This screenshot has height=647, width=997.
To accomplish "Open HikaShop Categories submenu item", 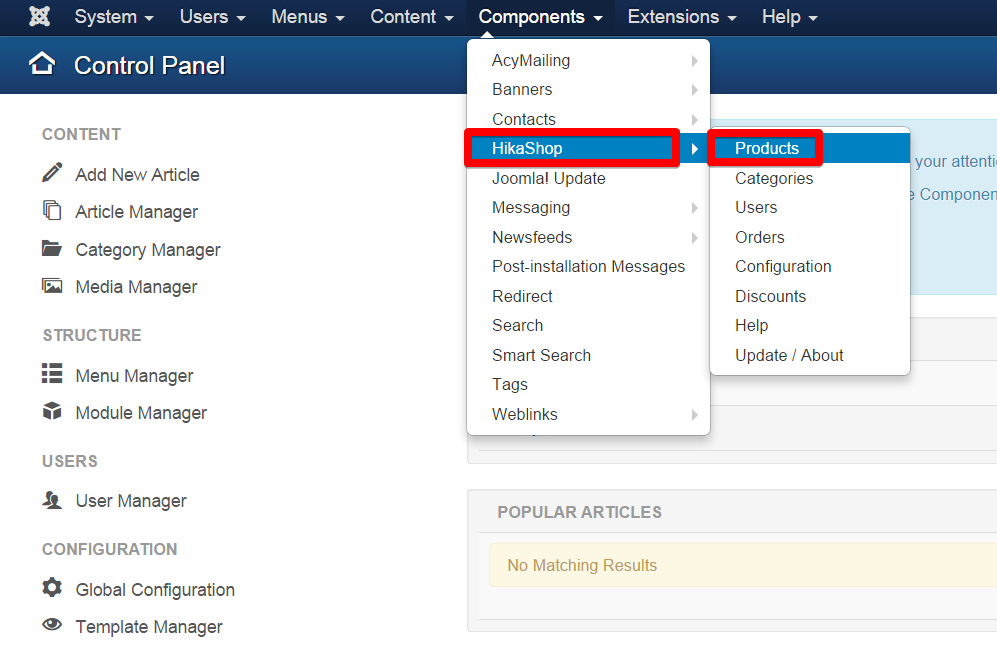I will point(810,179).
